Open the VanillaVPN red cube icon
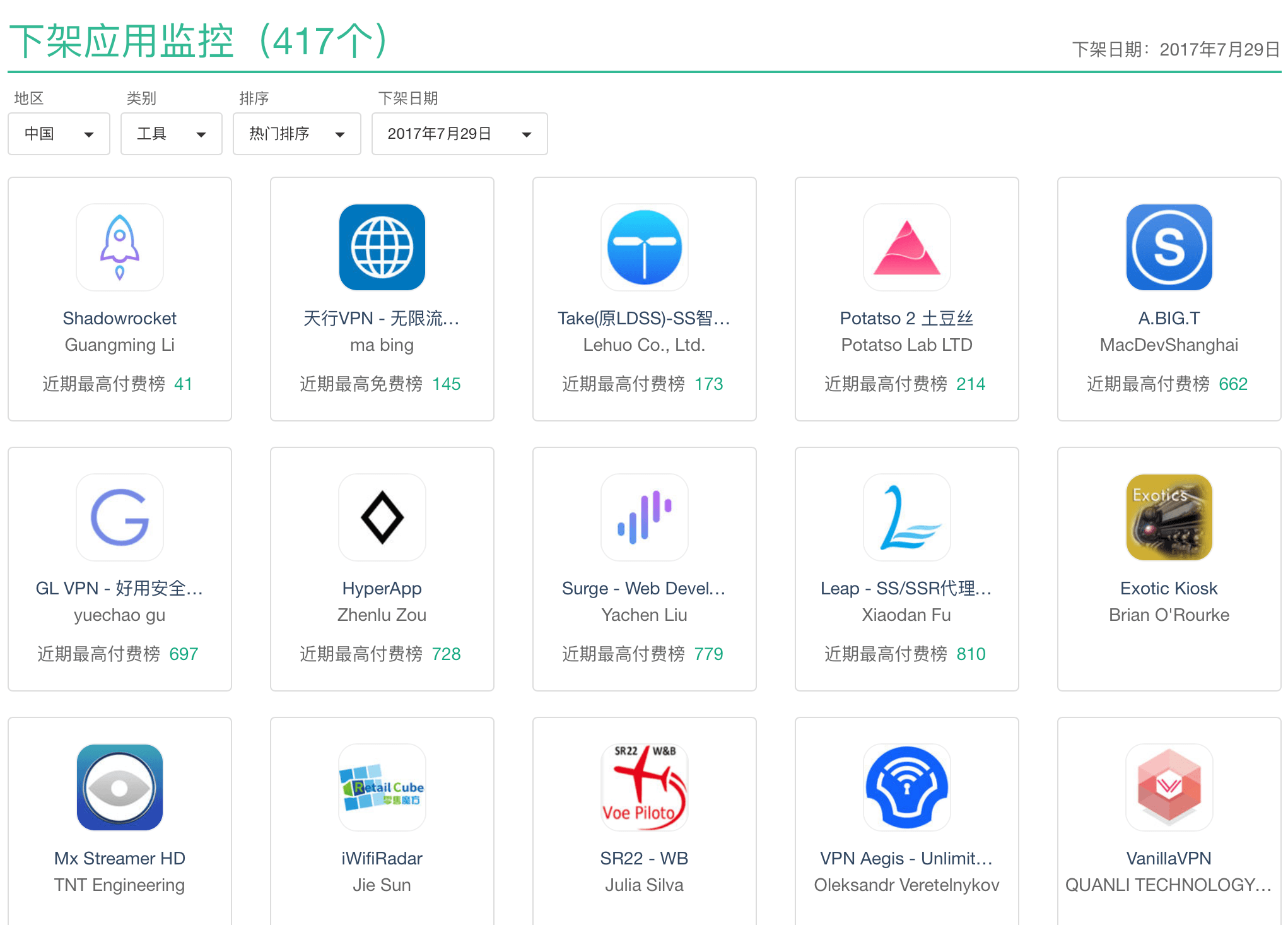 1169,787
